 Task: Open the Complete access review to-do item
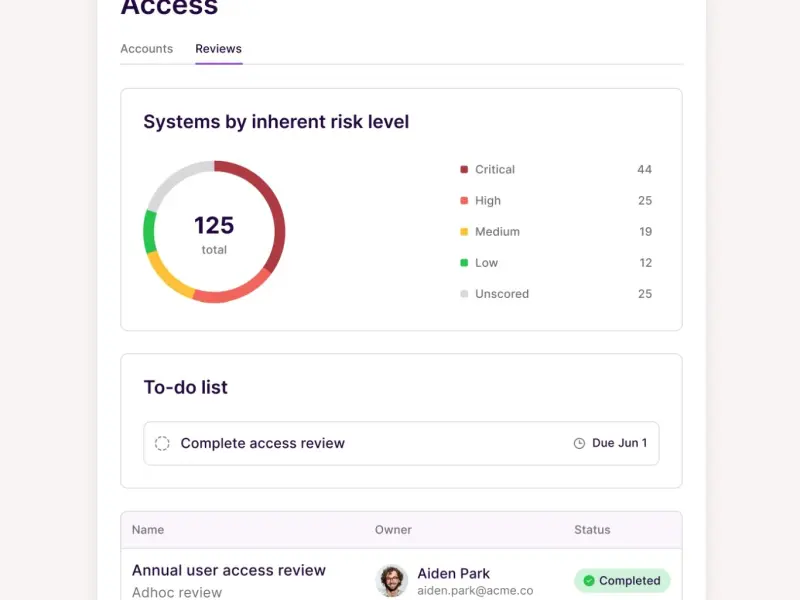[263, 443]
